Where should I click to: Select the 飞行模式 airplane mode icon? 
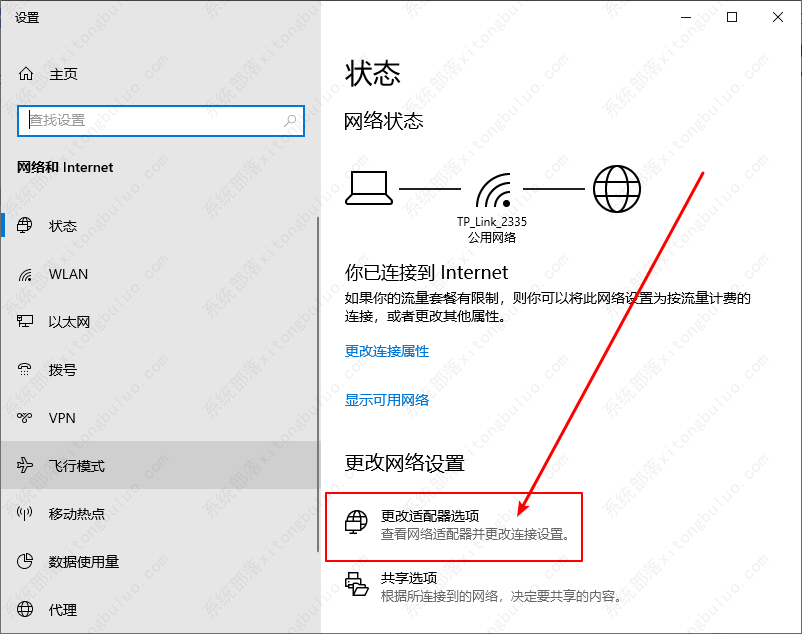coord(26,466)
